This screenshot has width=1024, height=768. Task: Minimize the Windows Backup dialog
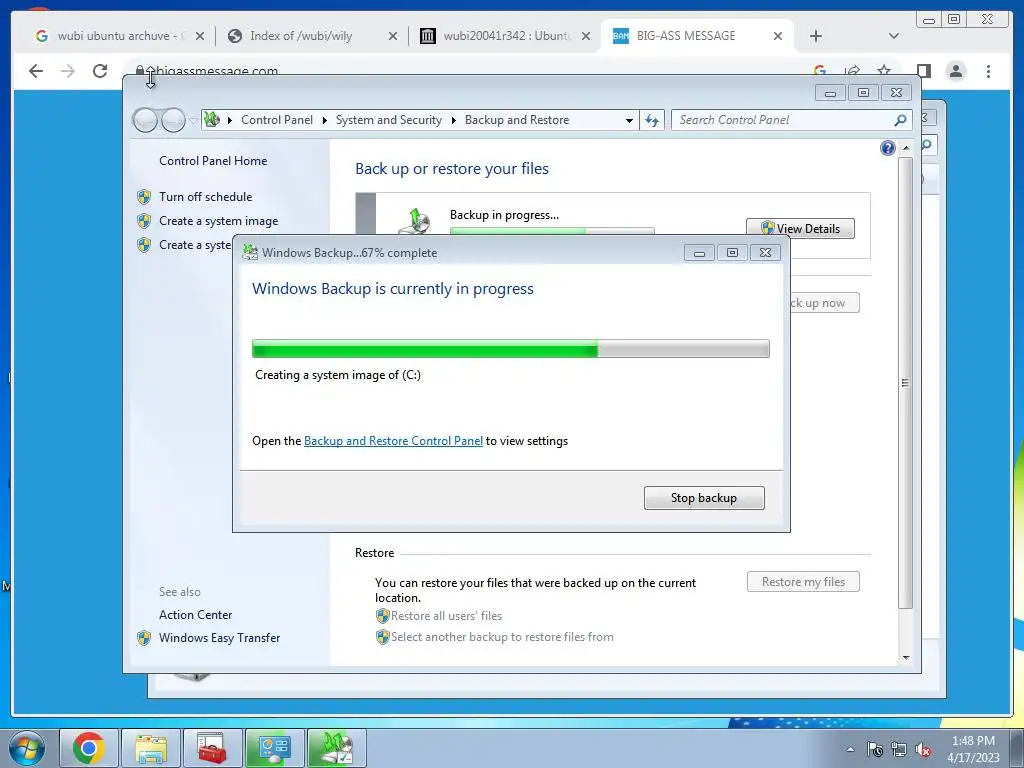[699, 253]
